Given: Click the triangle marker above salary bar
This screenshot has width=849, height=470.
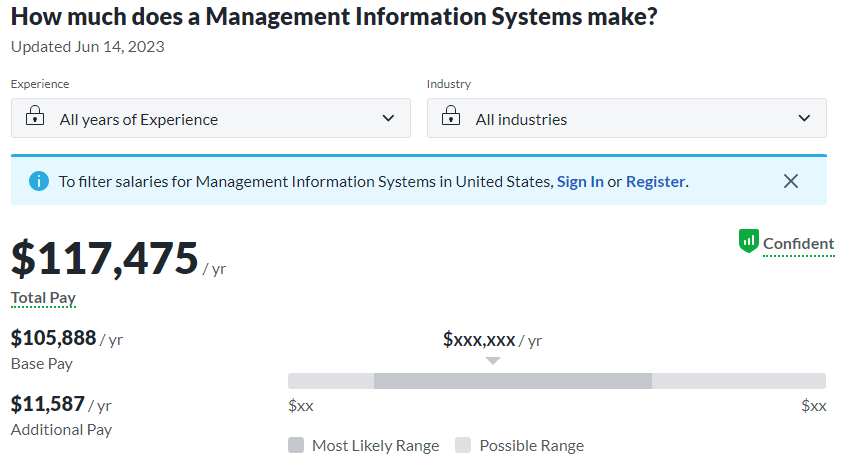Looking at the screenshot, I should tap(492, 360).
